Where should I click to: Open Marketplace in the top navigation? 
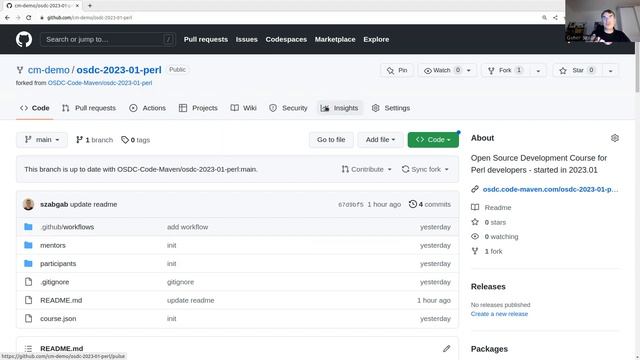click(335, 40)
